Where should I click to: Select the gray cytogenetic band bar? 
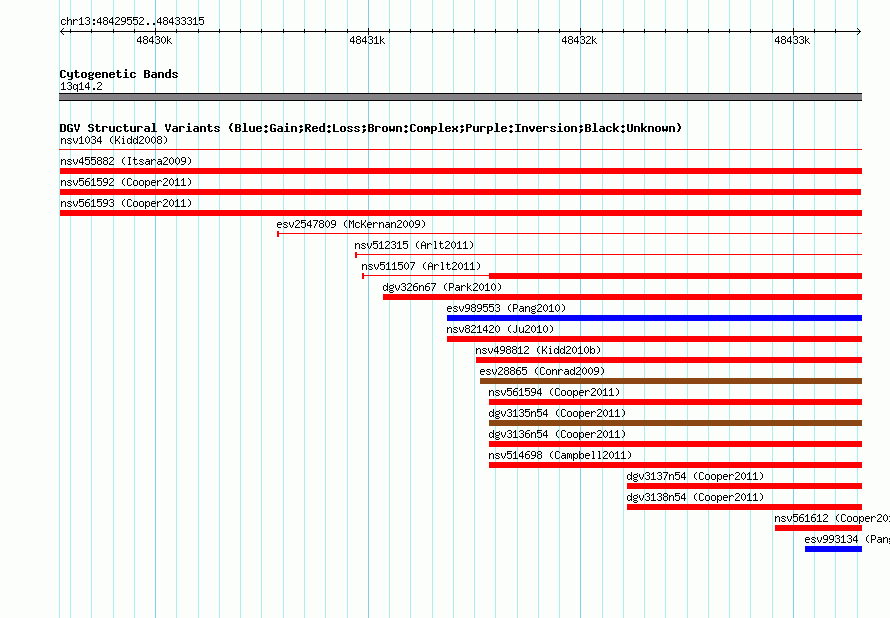click(461, 97)
